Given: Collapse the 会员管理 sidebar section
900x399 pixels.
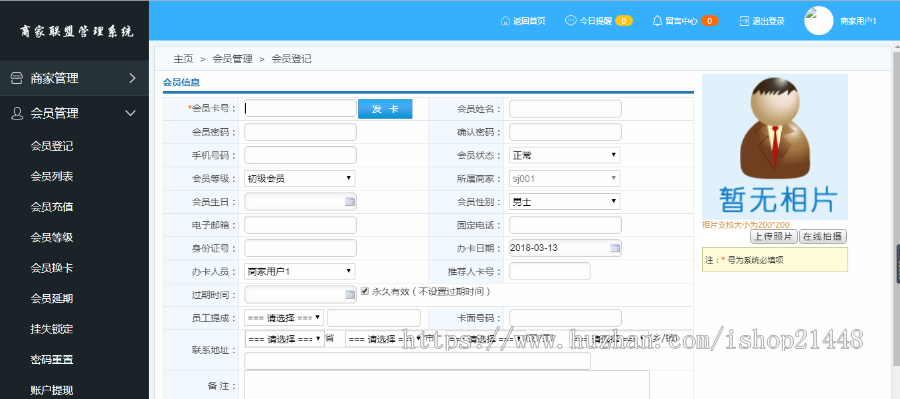Looking at the screenshot, I should pos(75,113).
